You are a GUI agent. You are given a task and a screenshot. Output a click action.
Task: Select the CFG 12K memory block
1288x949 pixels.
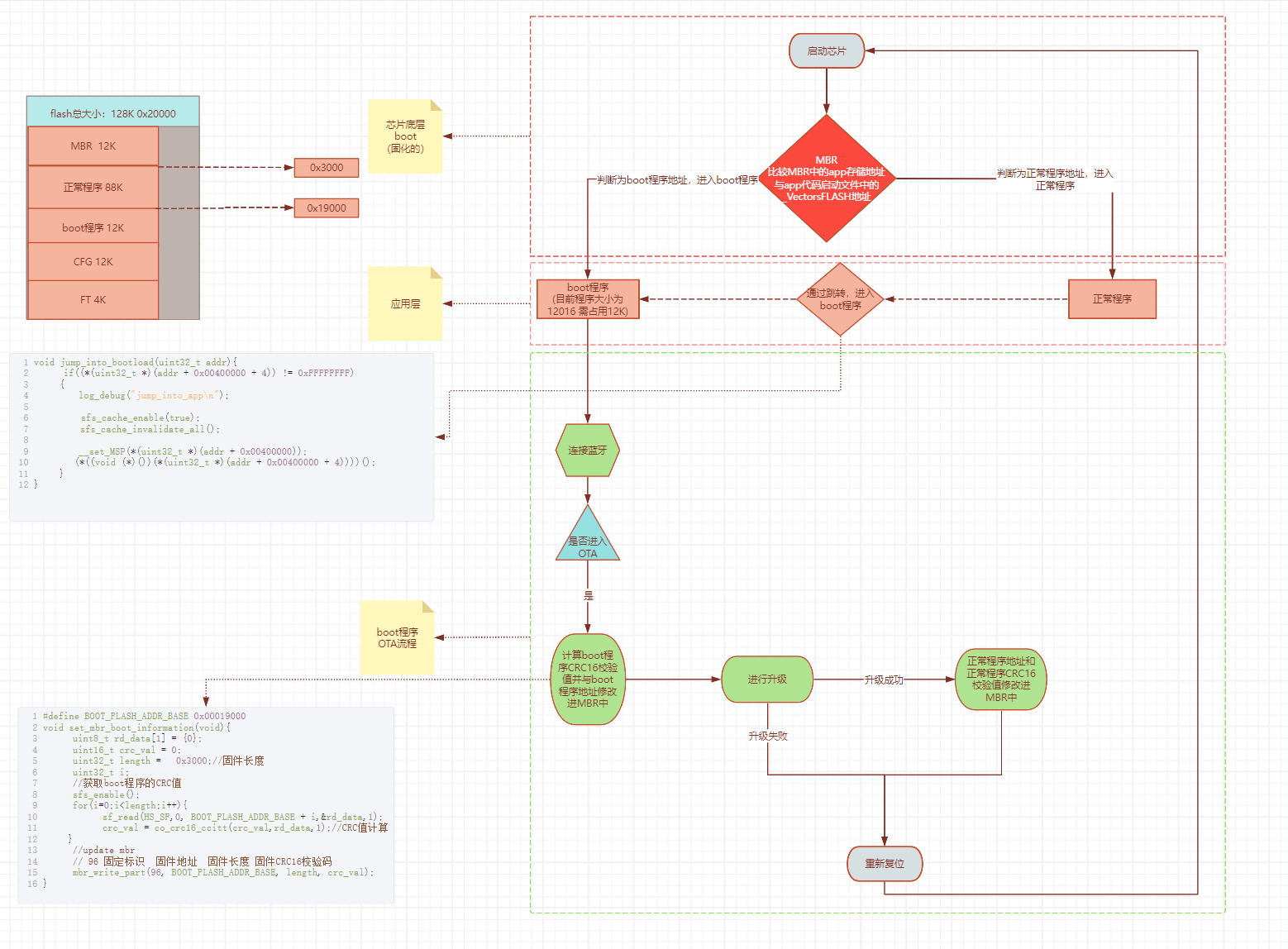pos(93,262)
